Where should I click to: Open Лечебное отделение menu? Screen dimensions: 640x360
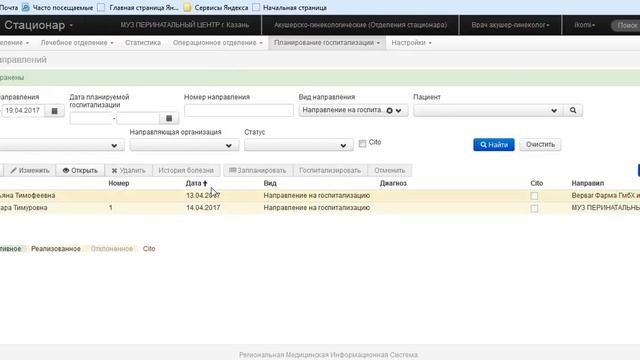[x=77, y=42]
